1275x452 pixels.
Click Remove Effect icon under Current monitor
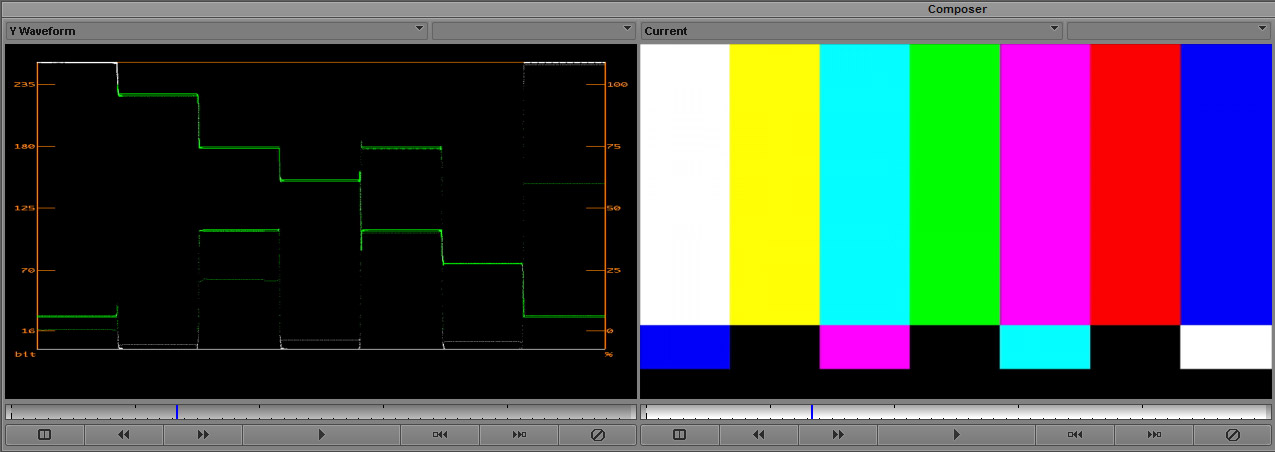pos(1233,435)
